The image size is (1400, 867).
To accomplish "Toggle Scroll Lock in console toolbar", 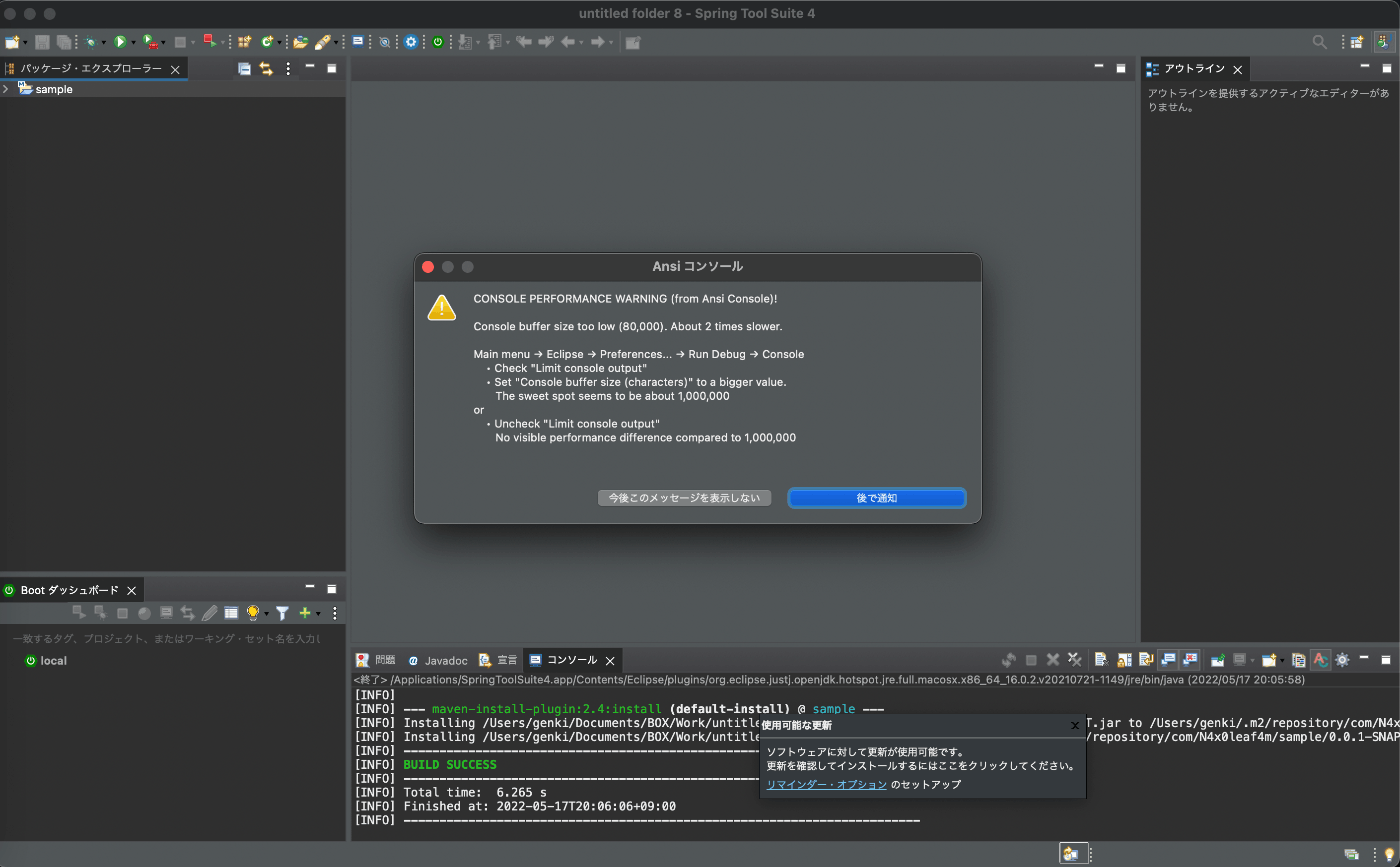I will click(1124, 660).
